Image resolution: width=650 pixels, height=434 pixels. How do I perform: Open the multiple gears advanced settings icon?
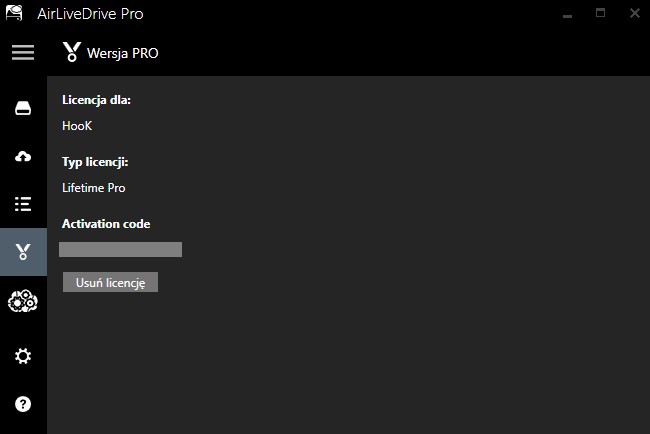click(23, 301)
